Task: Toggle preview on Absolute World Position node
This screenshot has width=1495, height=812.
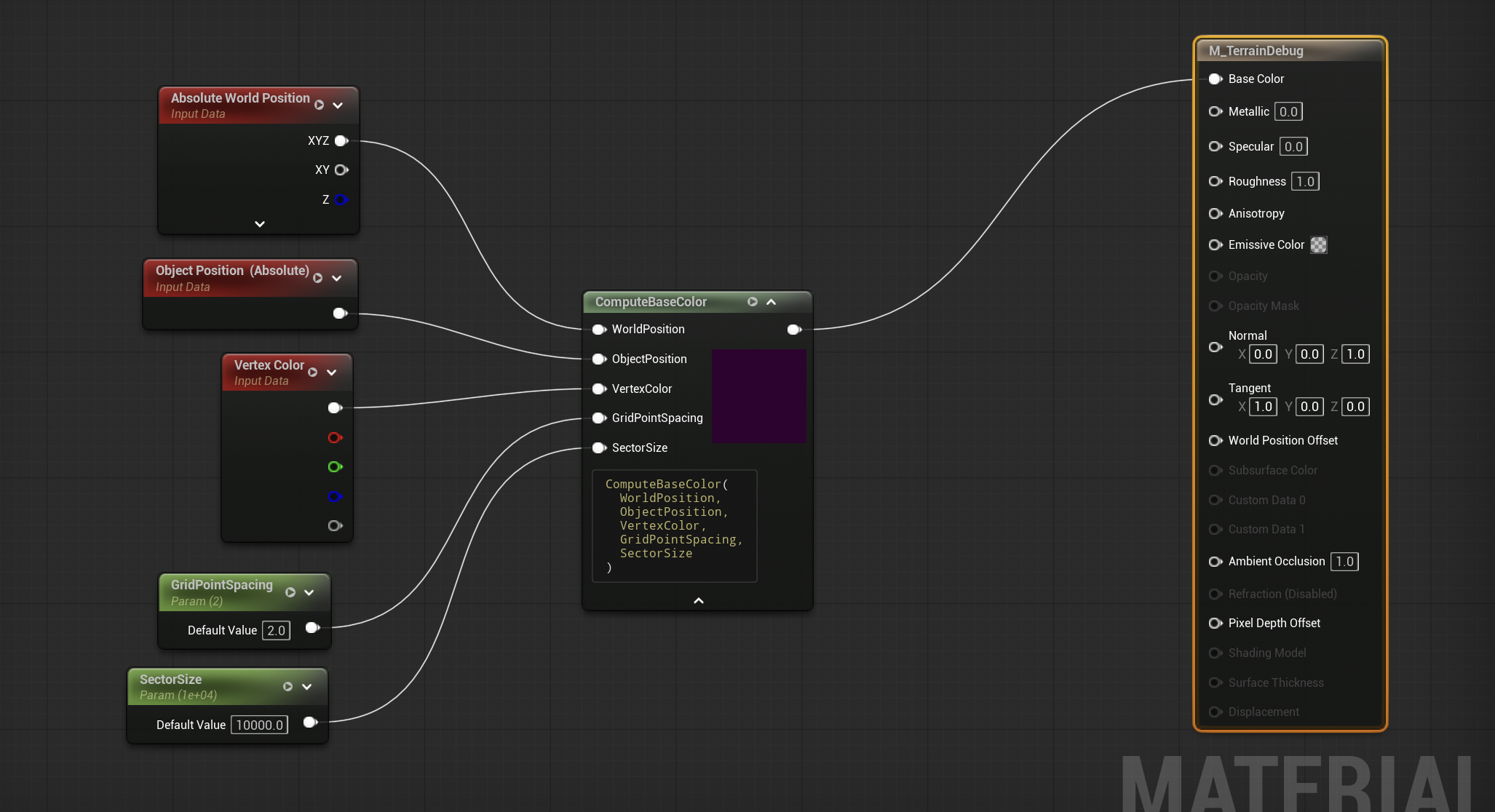Action: pyautogui.click(x=319, y=106)
